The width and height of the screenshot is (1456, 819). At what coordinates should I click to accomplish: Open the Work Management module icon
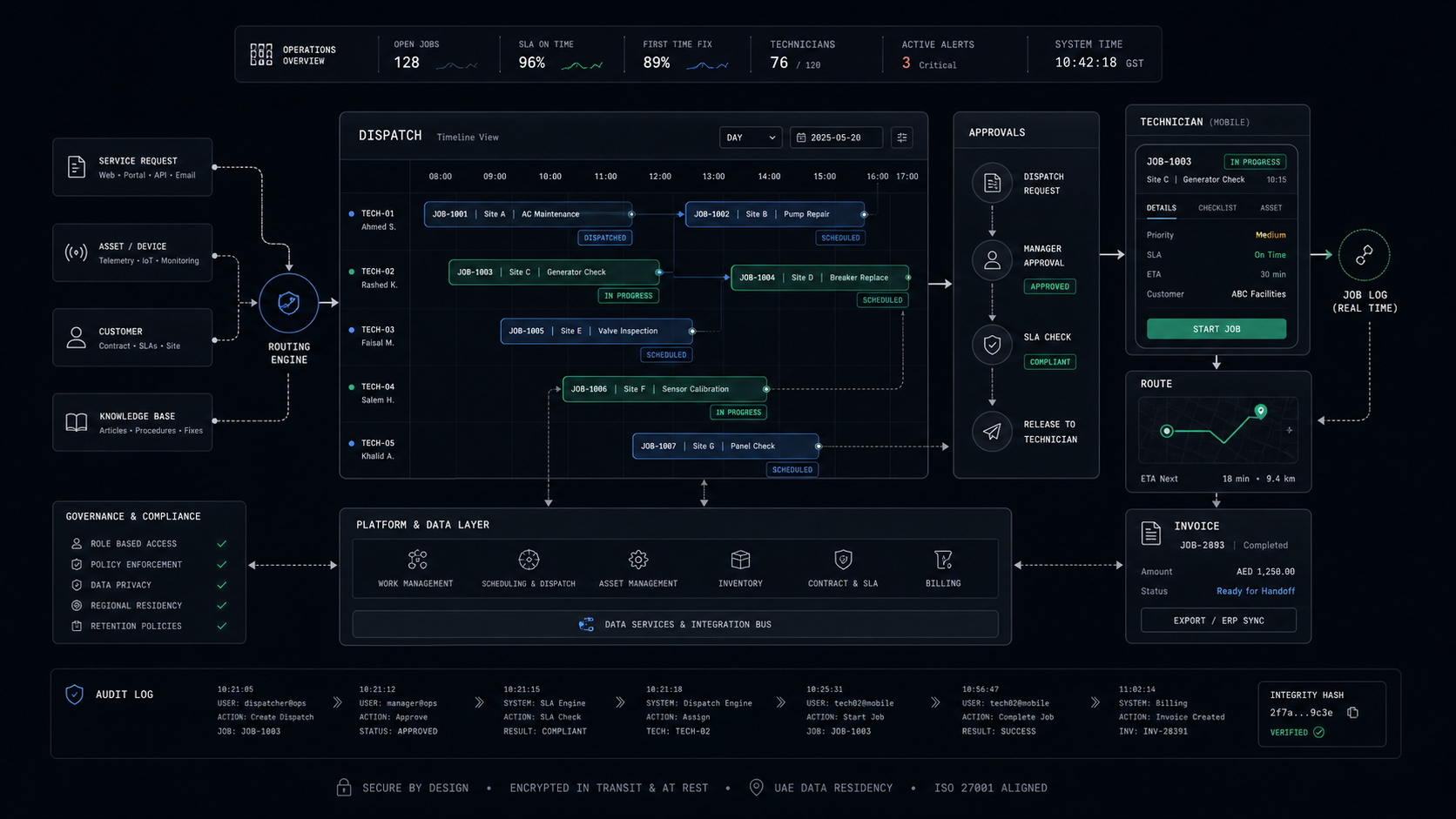pyautogui.click(x=417, y=559)
